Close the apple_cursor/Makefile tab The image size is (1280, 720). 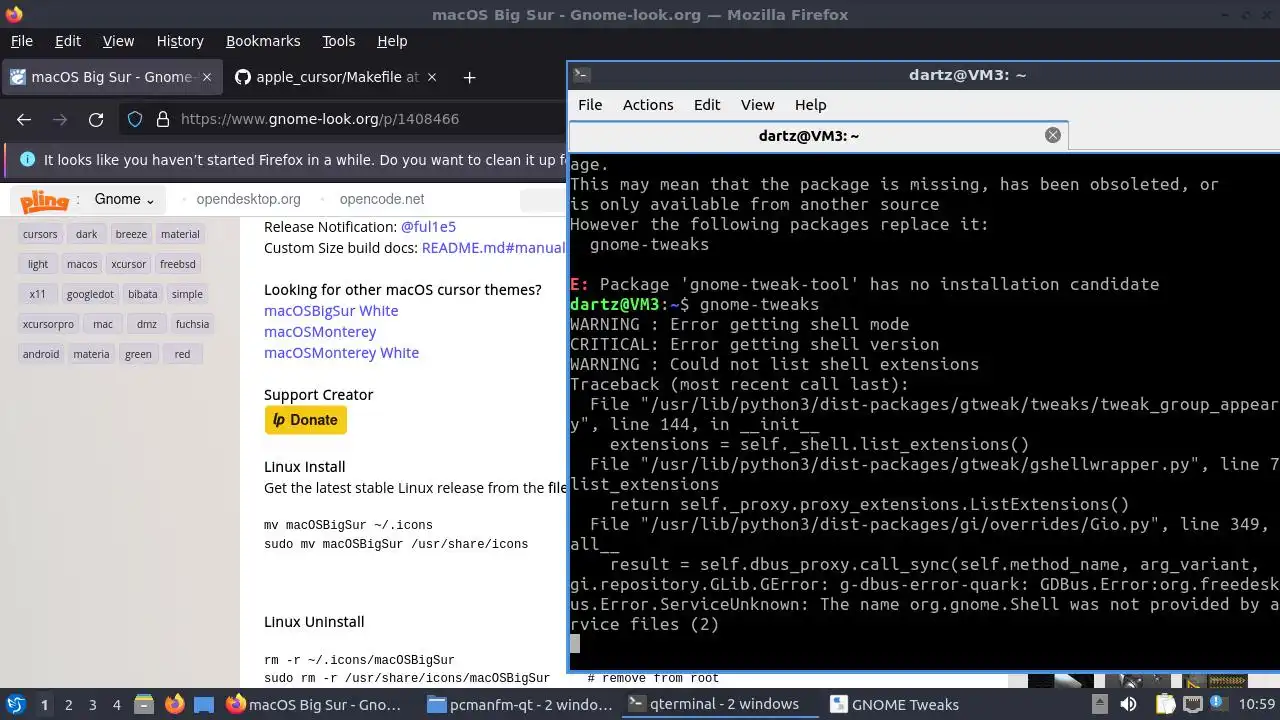click(x=432, y=77)
